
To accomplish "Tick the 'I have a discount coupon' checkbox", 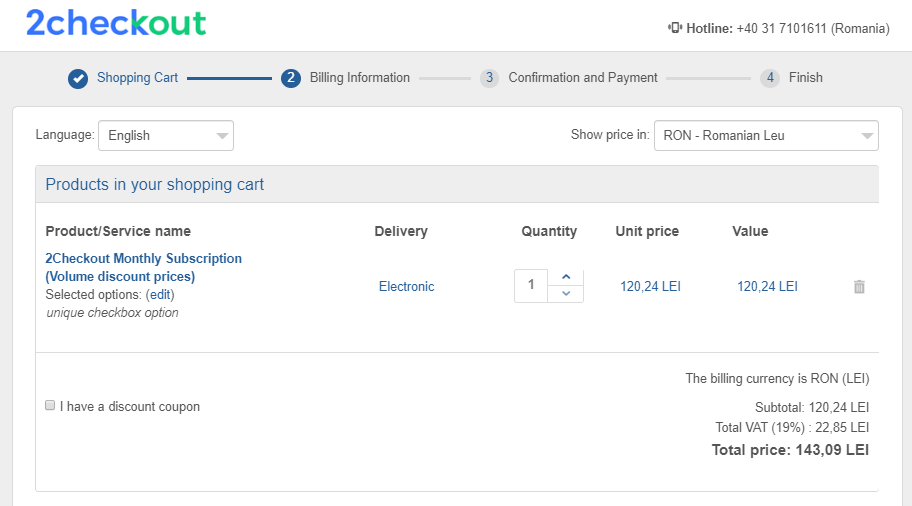I will point(50,405).
